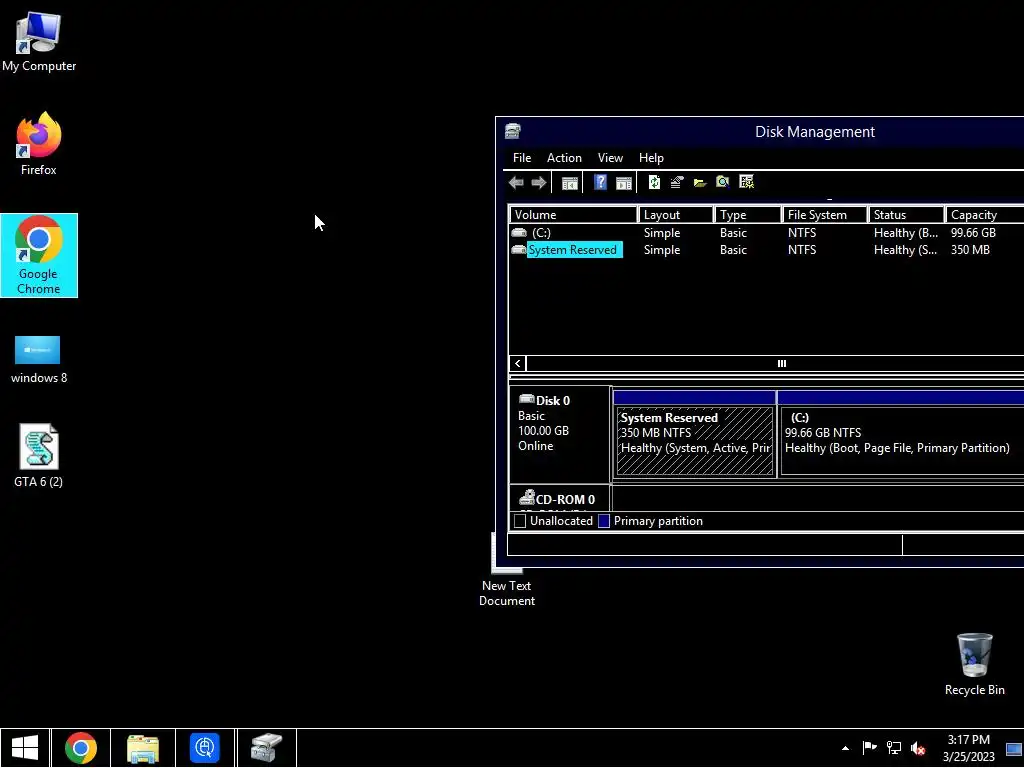Screen dimensions: 1024x768
Task: Click the 99.66 GB capacity cell
Action: point(973,232)
